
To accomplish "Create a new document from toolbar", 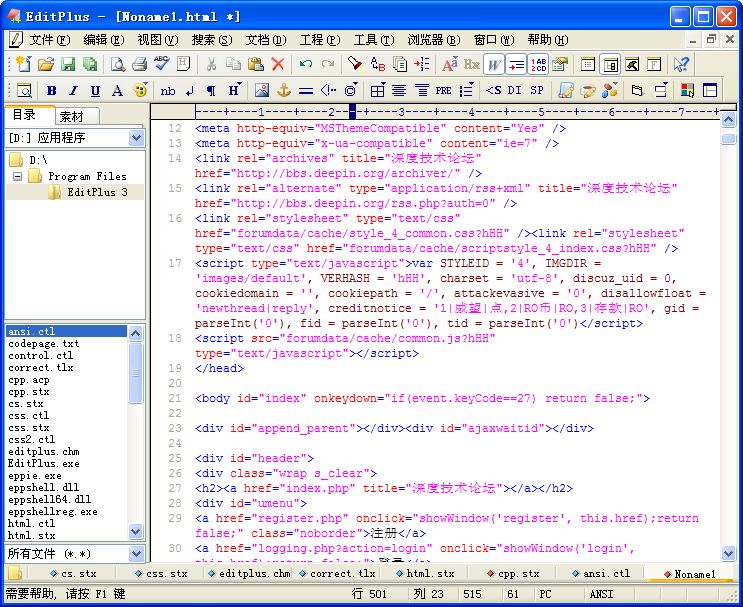I will point(23,64).
